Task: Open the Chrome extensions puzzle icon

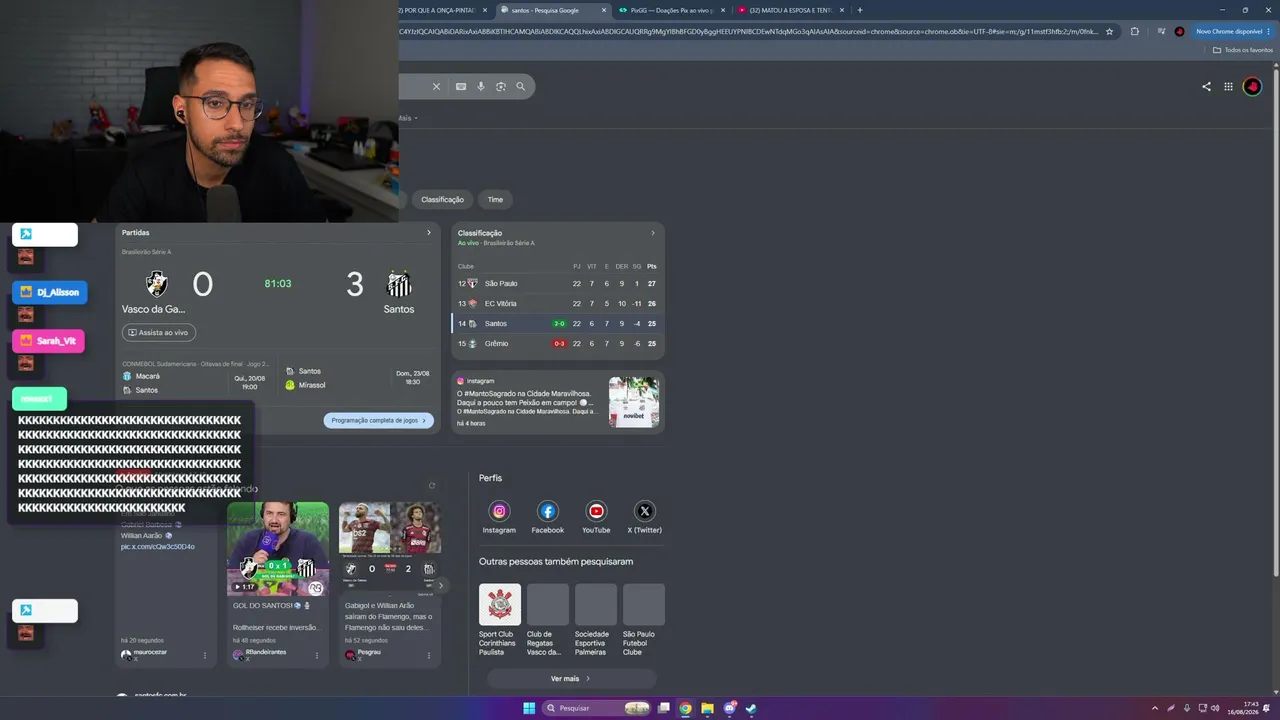Action: [1135, 31]
